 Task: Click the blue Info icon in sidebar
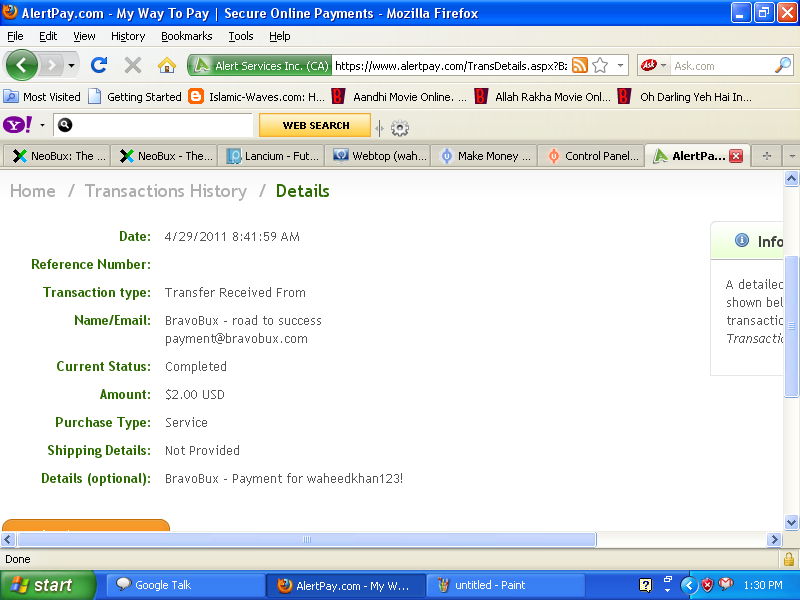[742, 240]
